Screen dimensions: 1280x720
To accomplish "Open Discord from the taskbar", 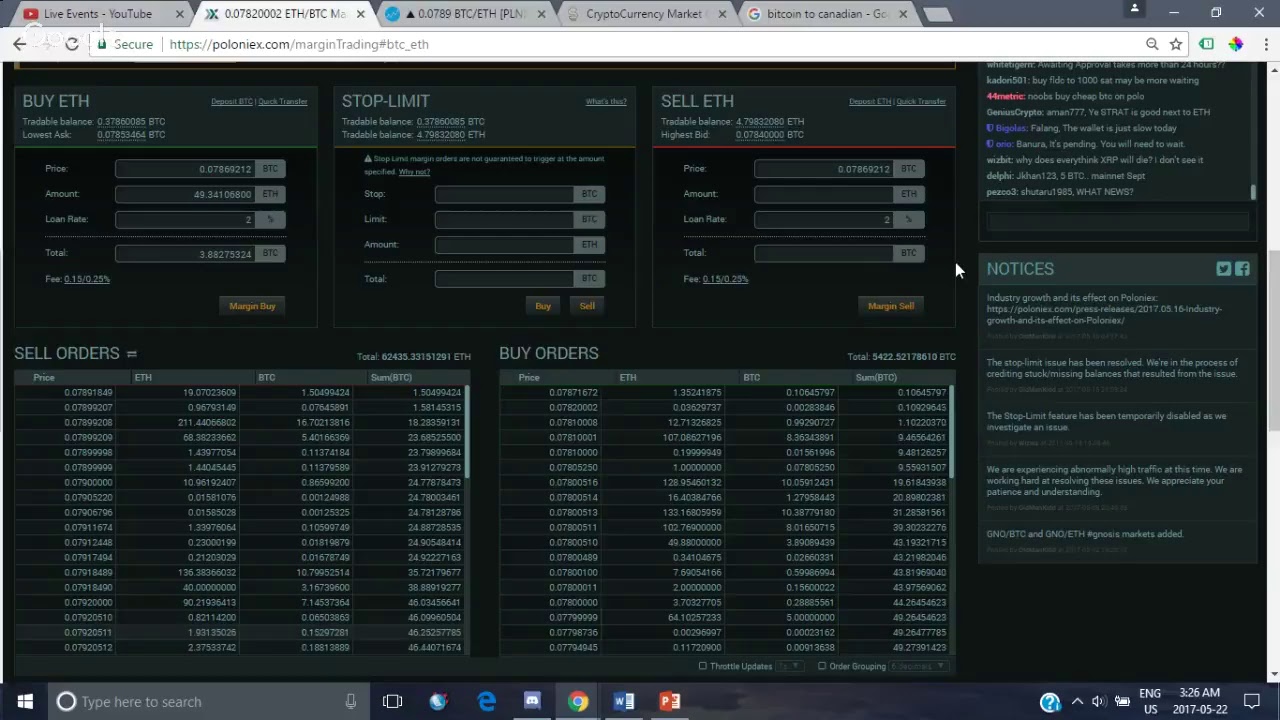I will (x=532, y=702).
